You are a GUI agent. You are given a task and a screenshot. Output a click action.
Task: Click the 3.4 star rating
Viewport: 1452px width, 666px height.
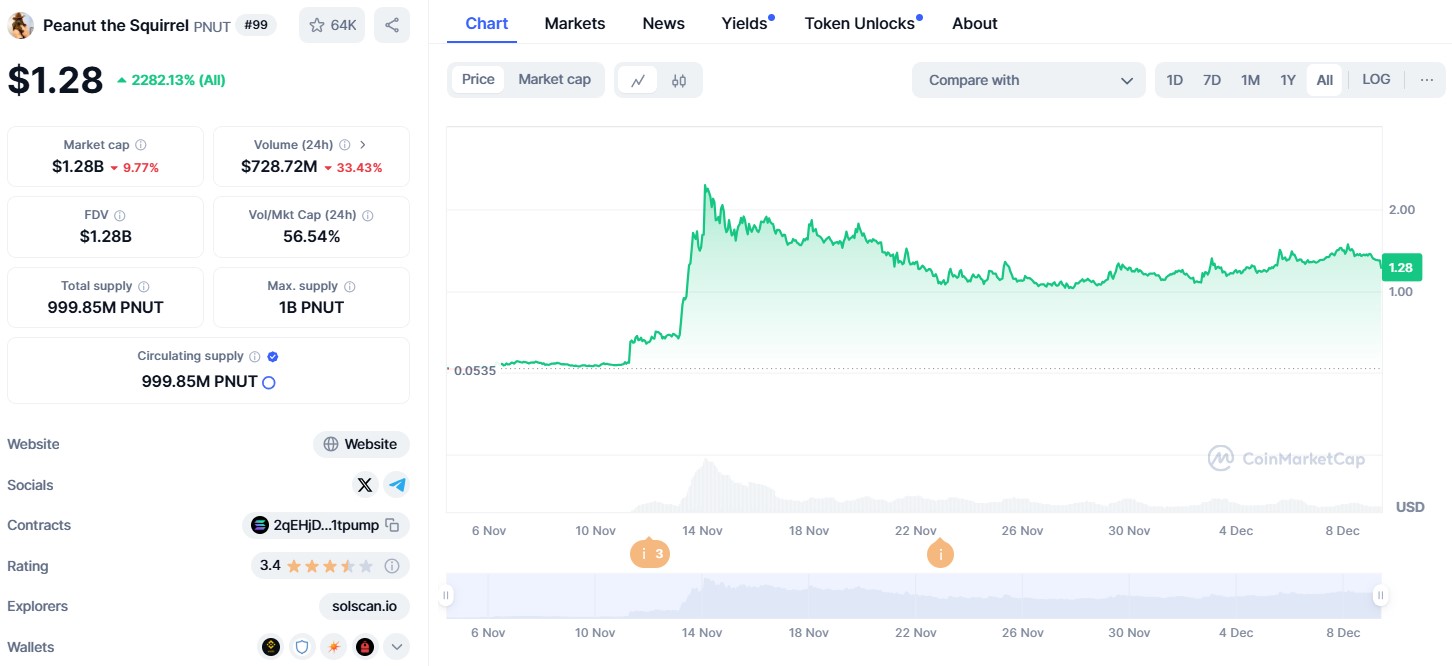click(x=316, y=566)
